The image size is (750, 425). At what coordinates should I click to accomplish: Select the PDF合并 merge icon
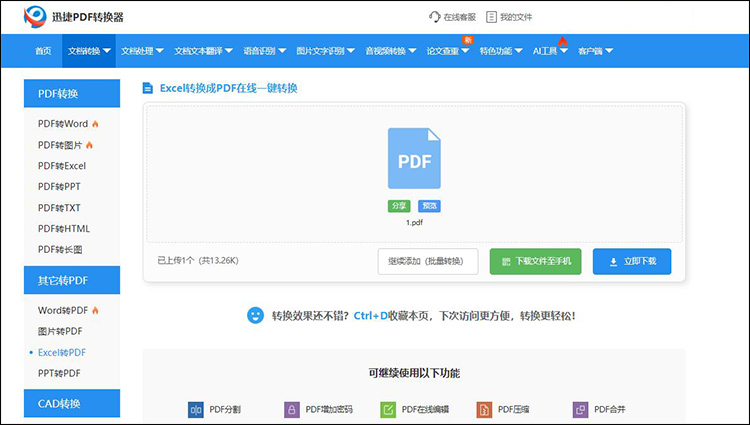pos(581,409)
